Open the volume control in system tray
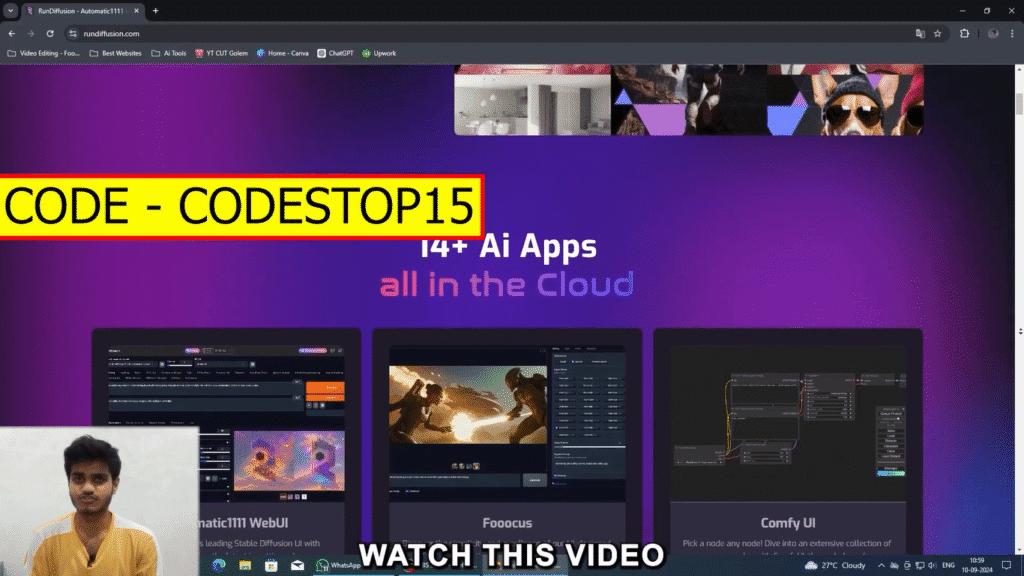Image resolution: width=1024 pixels, height=576 pixels. coord(932,566)
